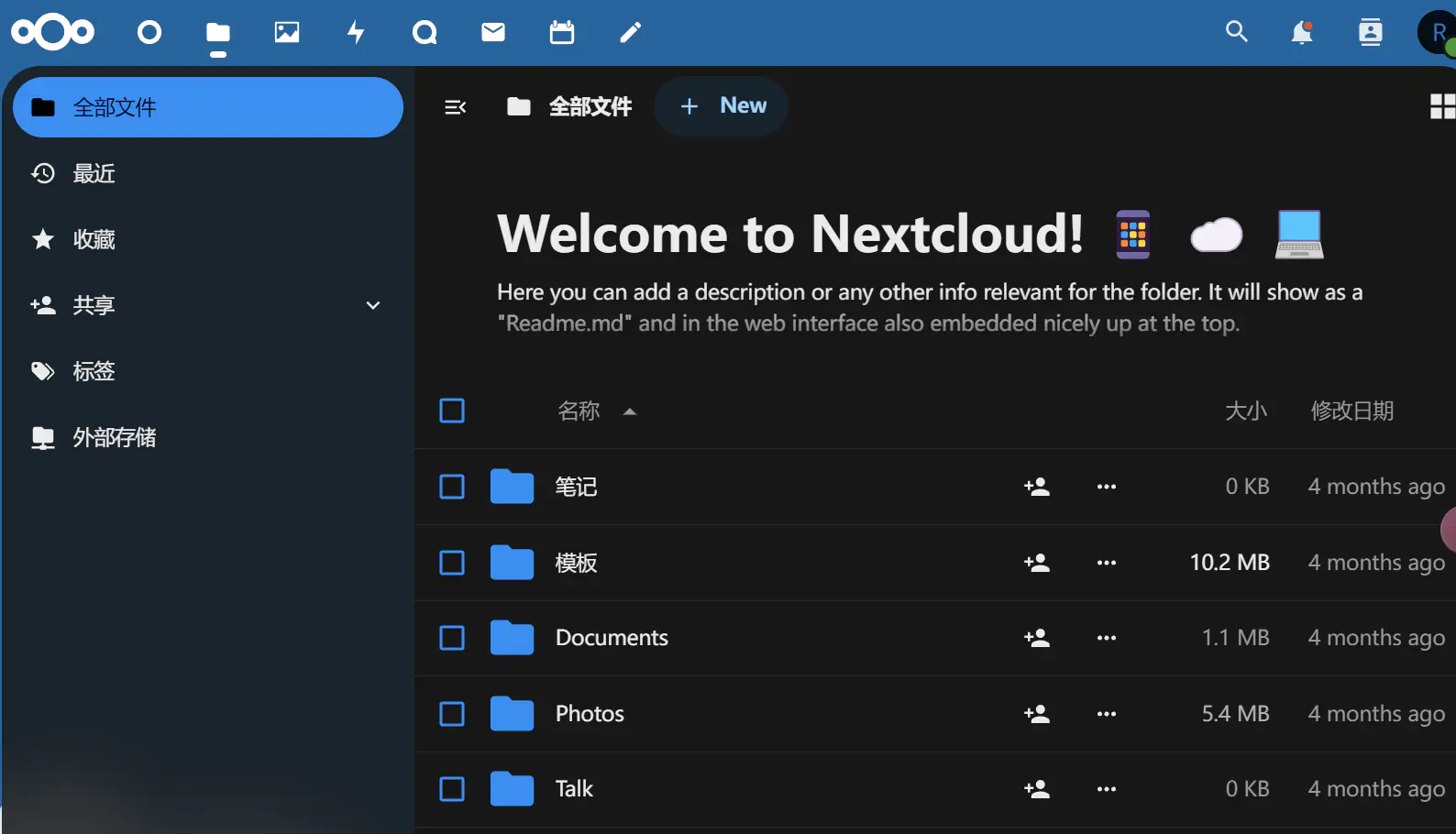
Task: Open the Photos app icon
Action: (287, 33)
